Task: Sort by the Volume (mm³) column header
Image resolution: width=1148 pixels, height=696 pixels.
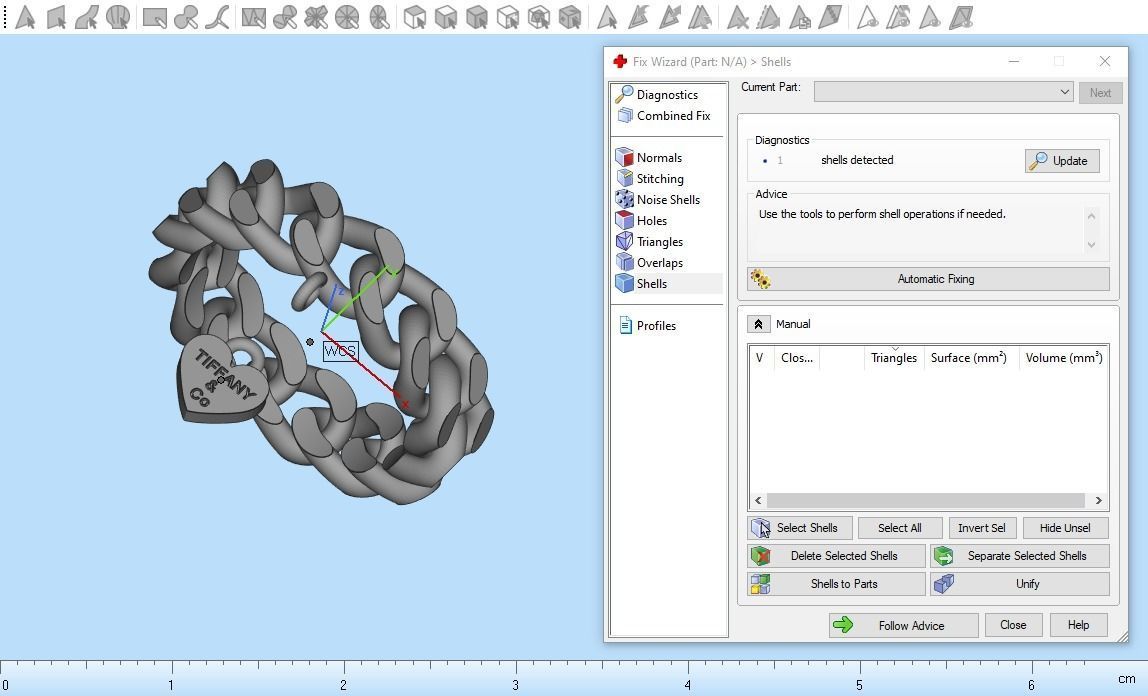Action: click(x=1064, y=358)
